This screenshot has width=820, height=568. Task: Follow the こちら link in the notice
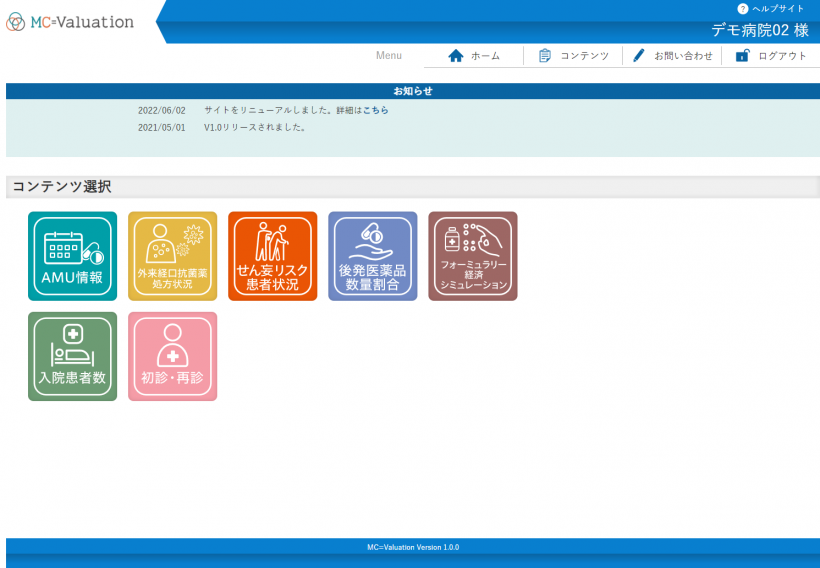[x=375, y=110]
